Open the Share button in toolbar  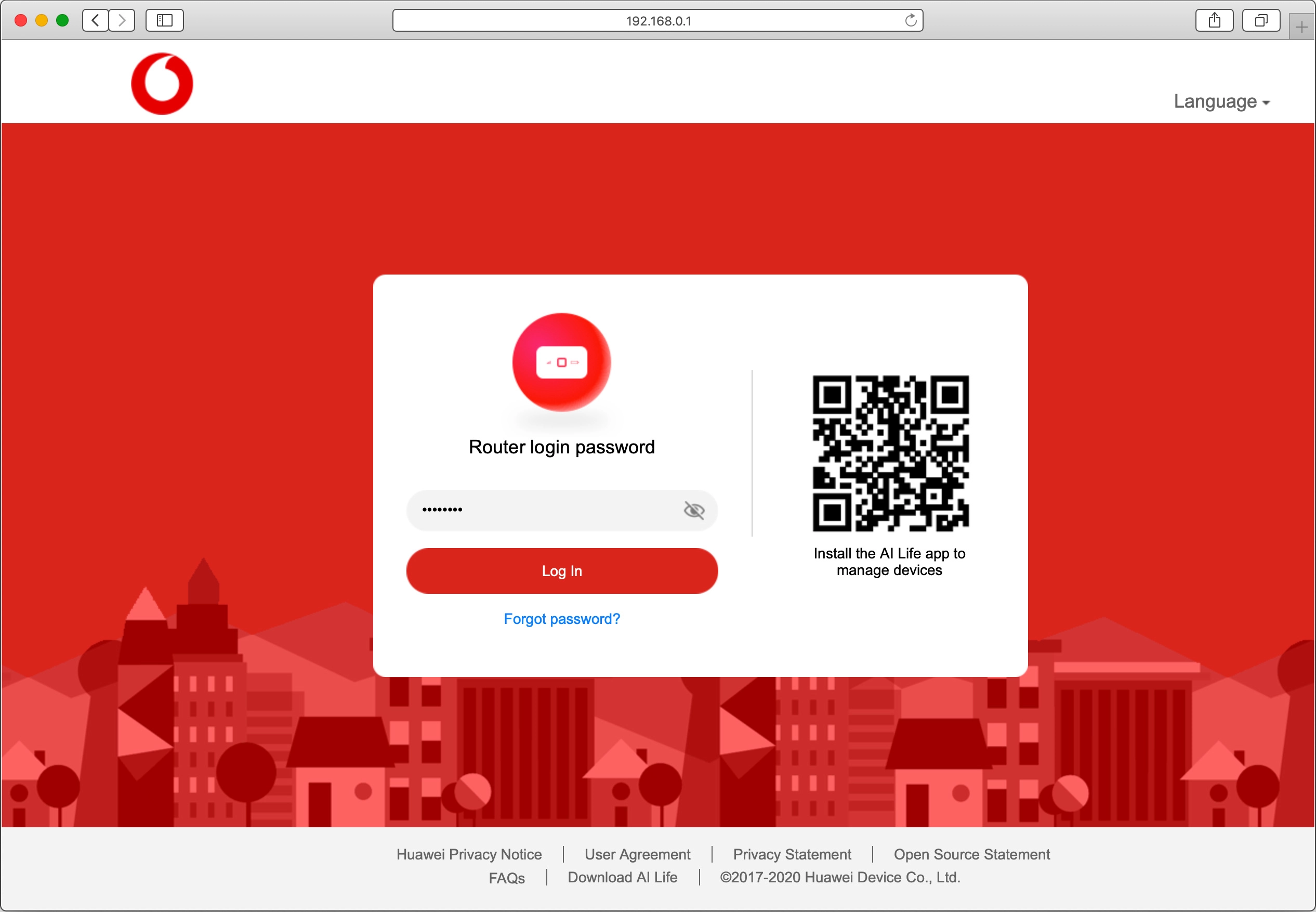click(x=1214, y=21)
